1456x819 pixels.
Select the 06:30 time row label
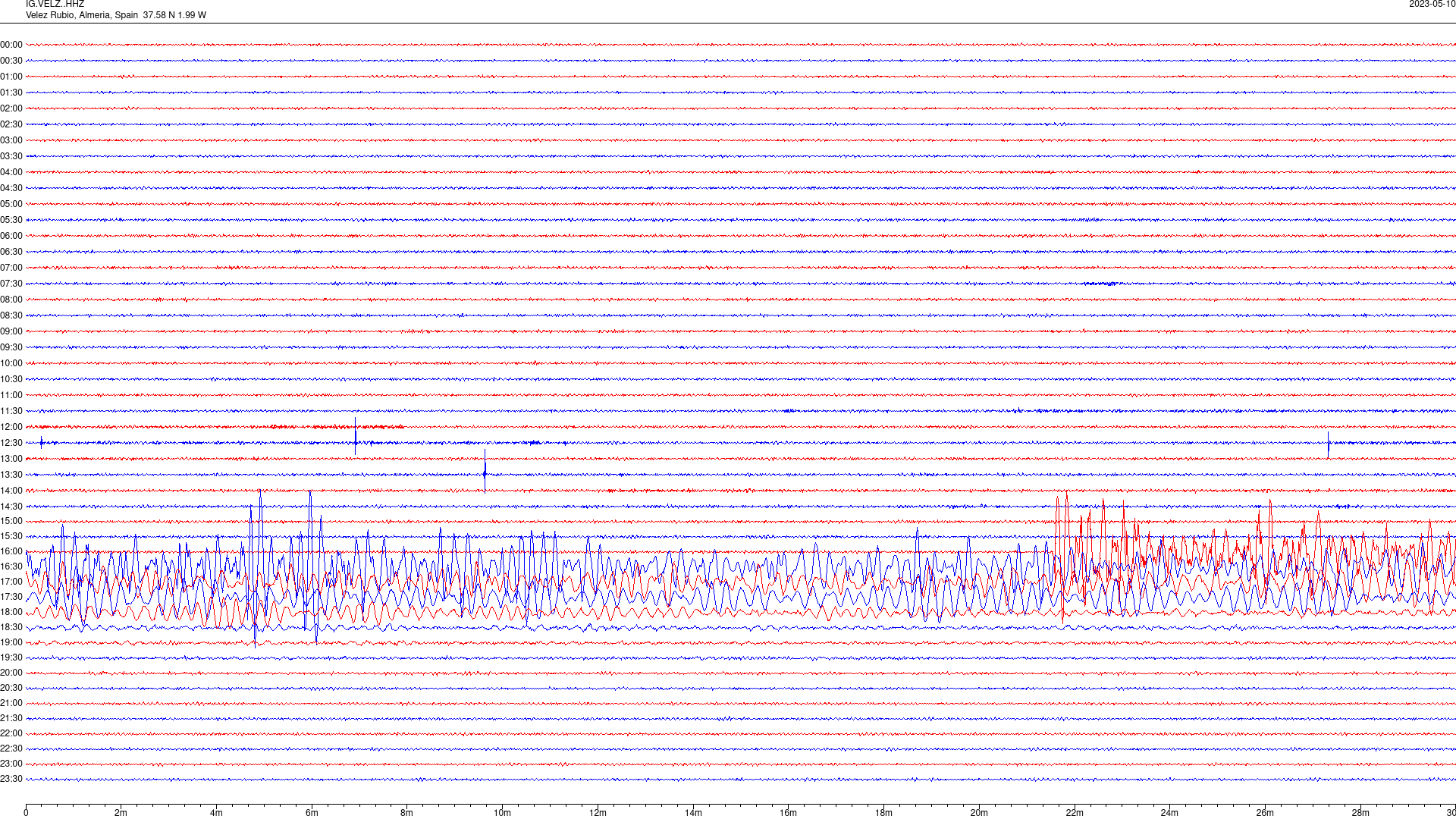tap(11, 252)
